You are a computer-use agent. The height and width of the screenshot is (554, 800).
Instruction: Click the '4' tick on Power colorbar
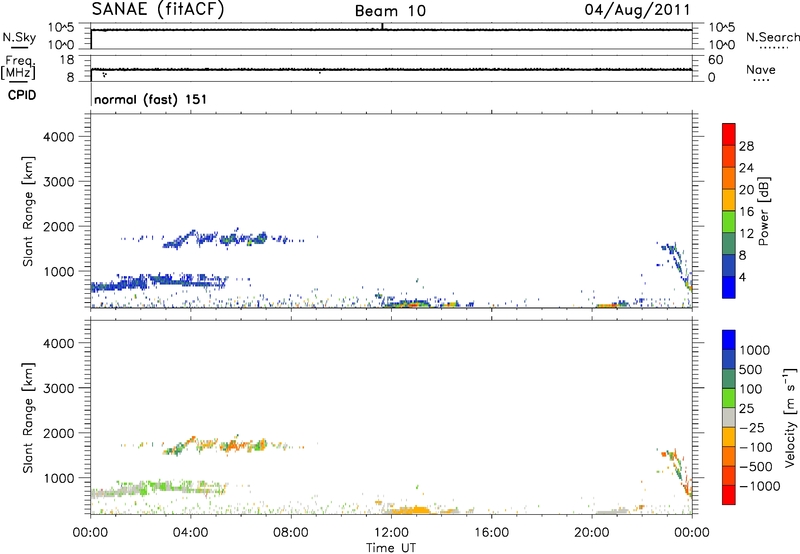(x=742, y=277)
